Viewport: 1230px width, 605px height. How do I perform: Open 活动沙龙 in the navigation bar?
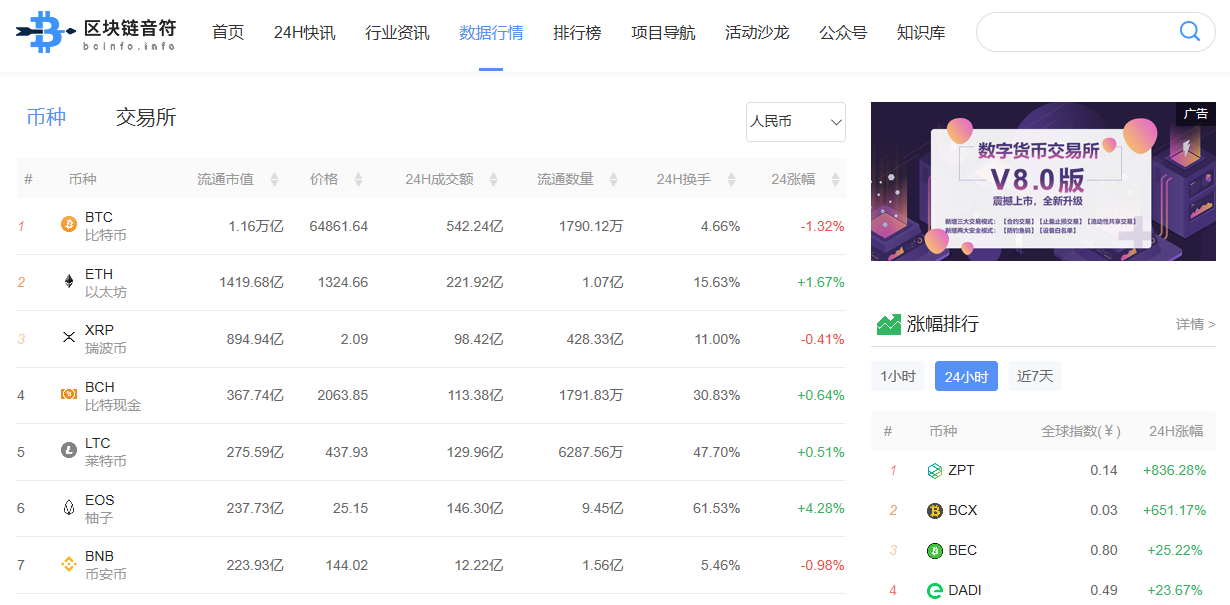757,33
